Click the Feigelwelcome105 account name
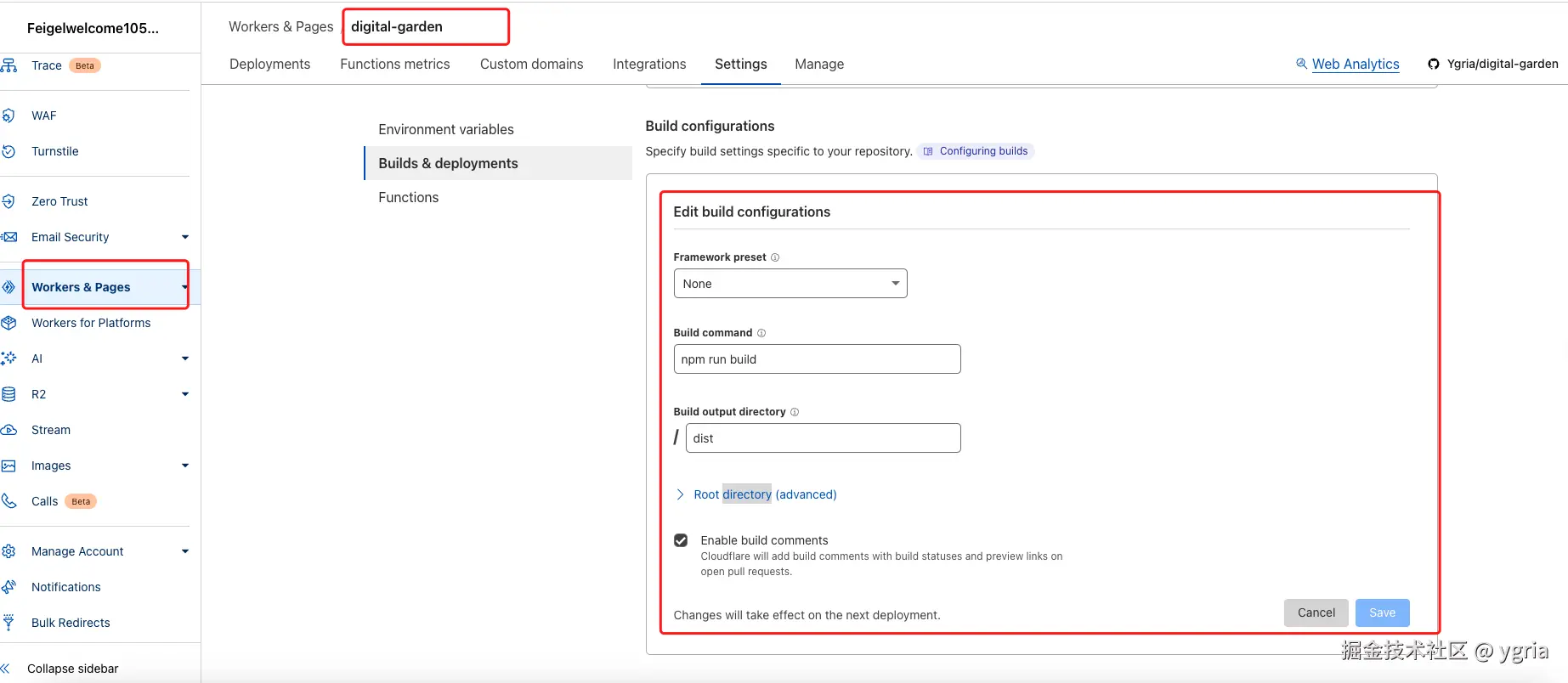1568x683 pixels. tap(93, 28)
